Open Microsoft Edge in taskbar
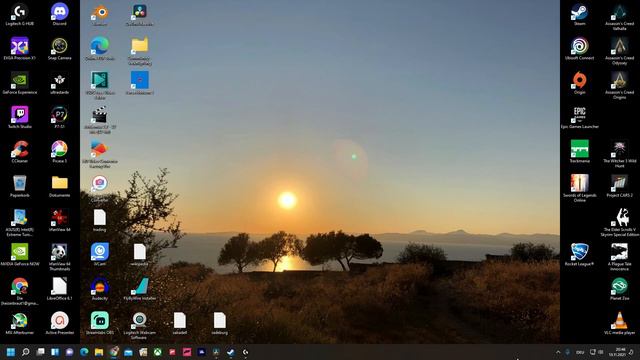Image resolution: width=640 pixels, height=360 pixels. [84, 352]
